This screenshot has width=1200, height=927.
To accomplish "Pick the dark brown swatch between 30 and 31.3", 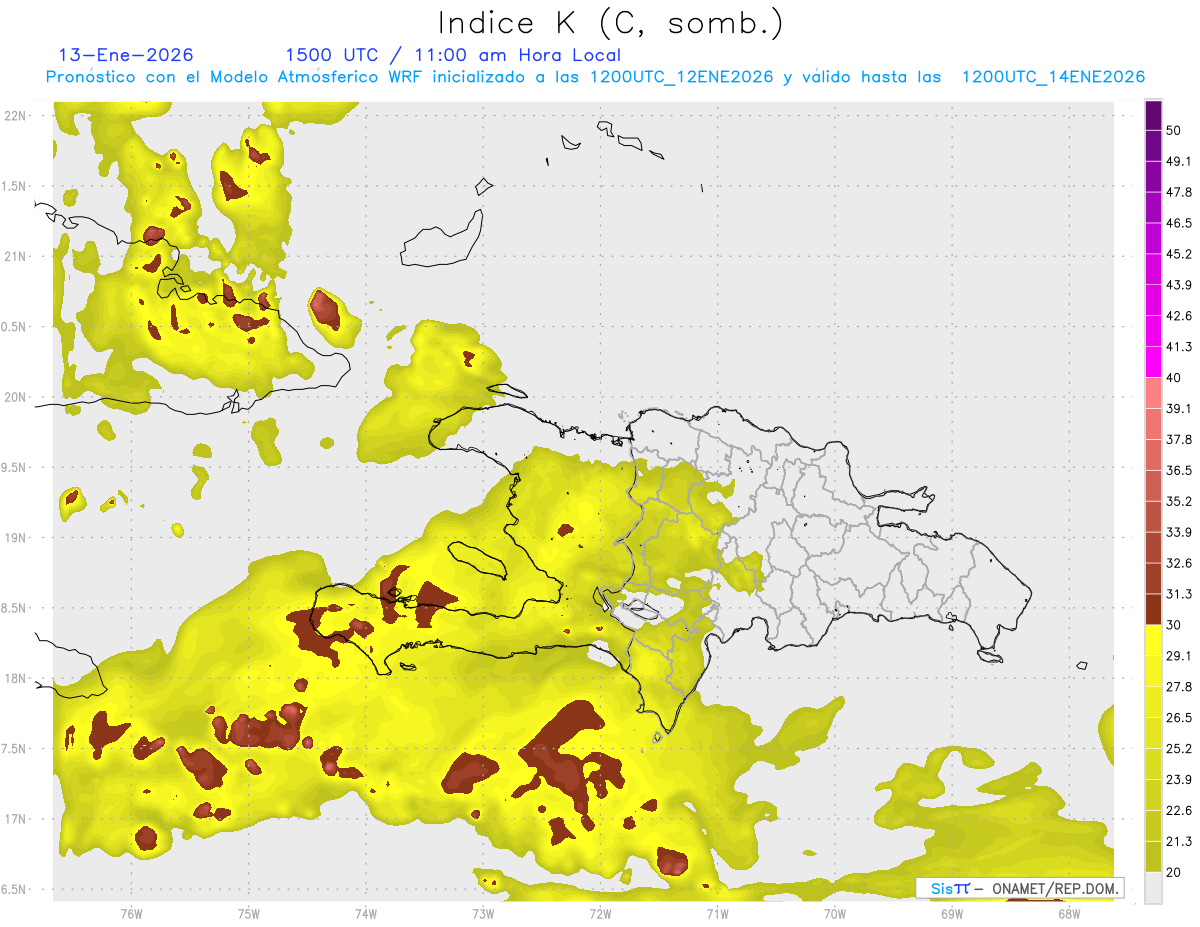I will 1154,609.
